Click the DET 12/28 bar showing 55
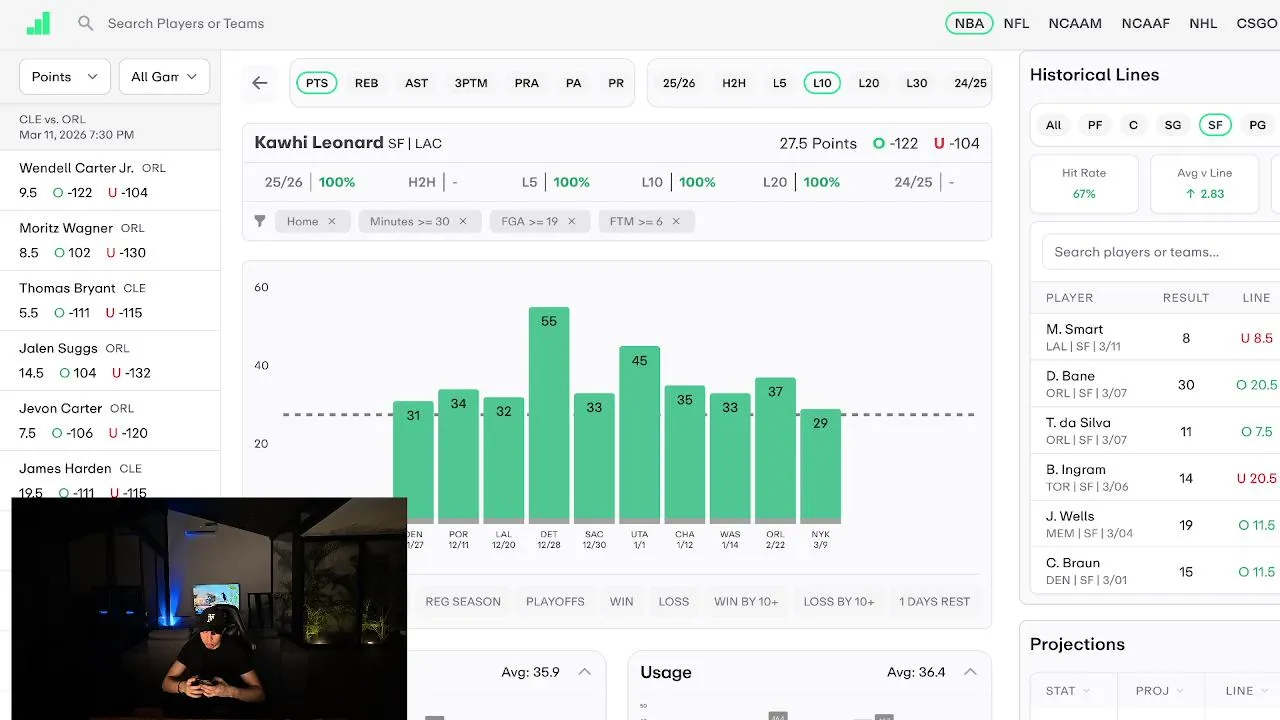Viewport: 1280px width, 720px height. click(549, 415)
